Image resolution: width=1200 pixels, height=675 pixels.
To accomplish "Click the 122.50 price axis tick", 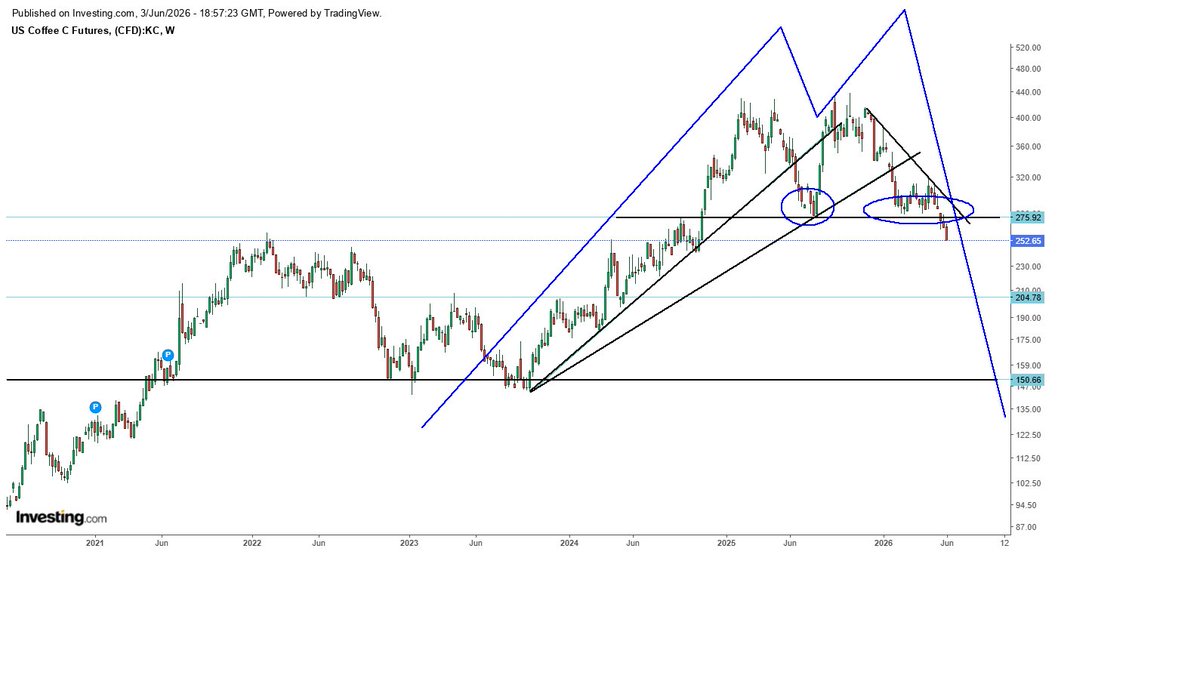I will point(1030,435).
